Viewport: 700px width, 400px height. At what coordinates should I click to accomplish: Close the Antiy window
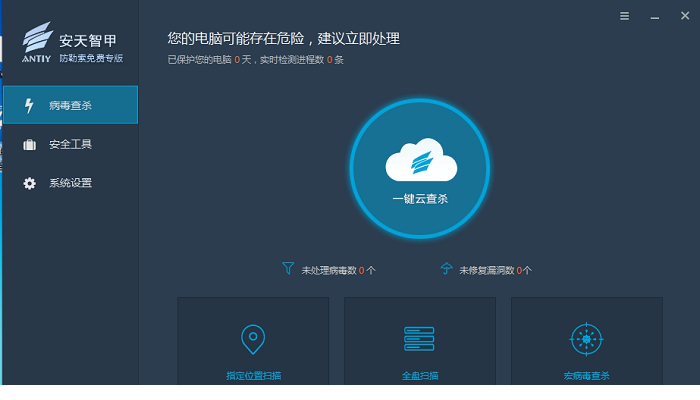(685, 16)
